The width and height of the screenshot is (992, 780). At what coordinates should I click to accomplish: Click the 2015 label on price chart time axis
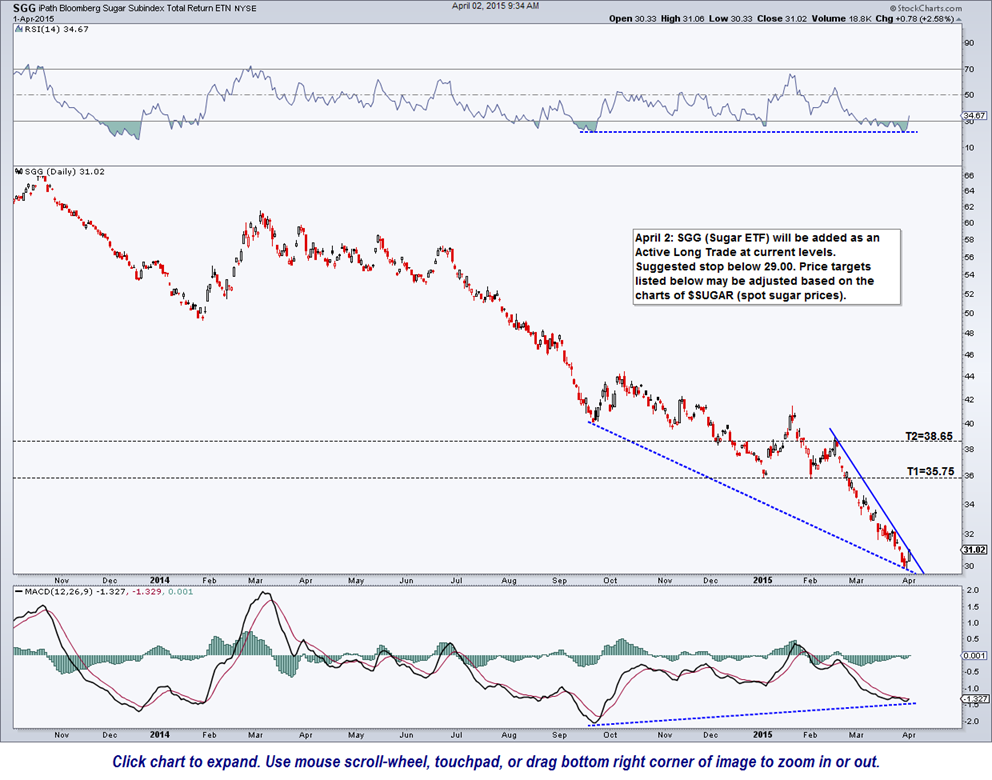pyautogui.click(x=763, y=579)
